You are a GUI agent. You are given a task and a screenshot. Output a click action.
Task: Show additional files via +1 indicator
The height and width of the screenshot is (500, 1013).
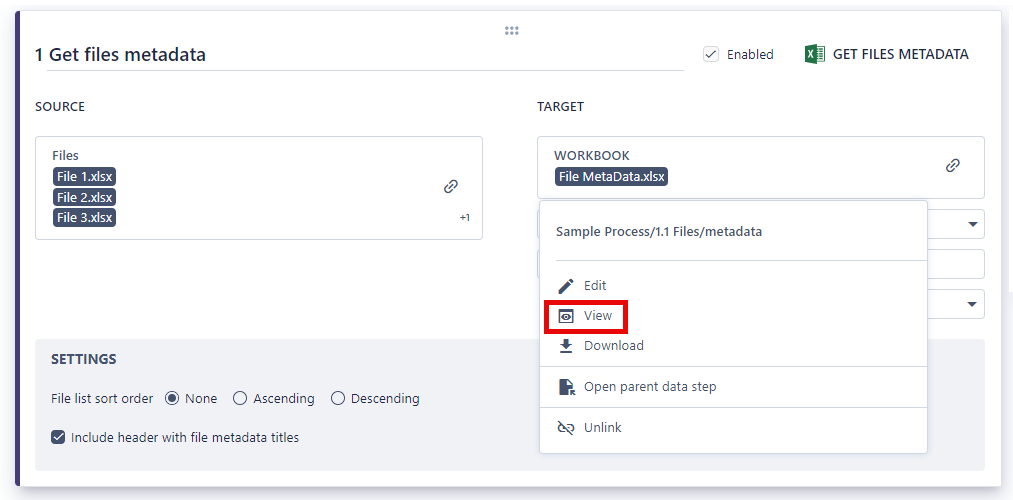465,218
